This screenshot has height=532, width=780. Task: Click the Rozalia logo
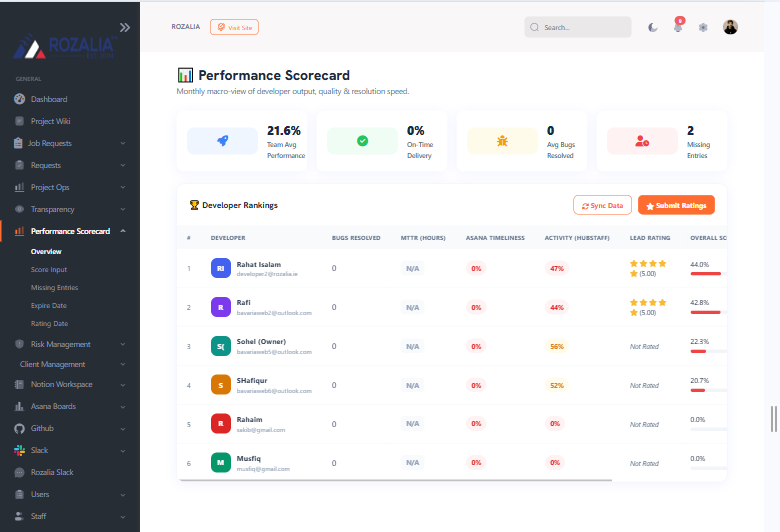65,47
